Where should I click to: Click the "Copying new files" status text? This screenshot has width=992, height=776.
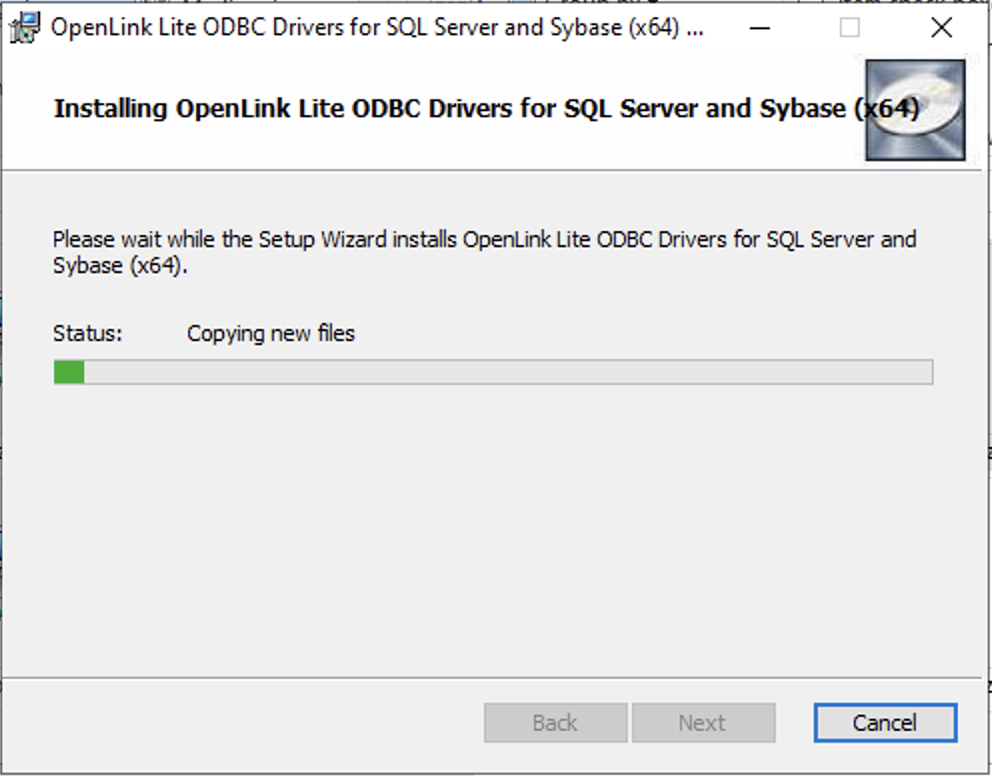point(270,333)
